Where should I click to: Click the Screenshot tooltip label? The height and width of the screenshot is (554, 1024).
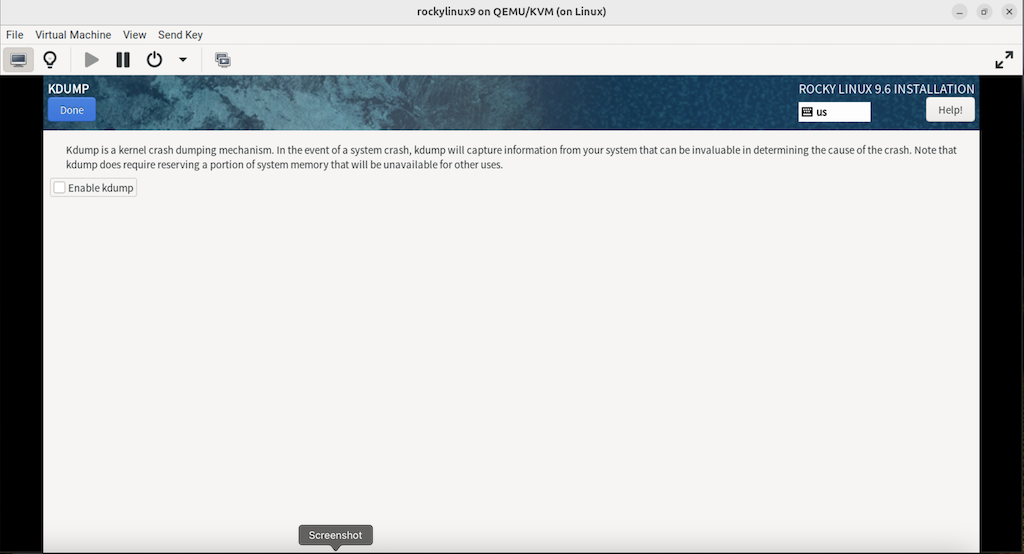[x=336, y=535]
